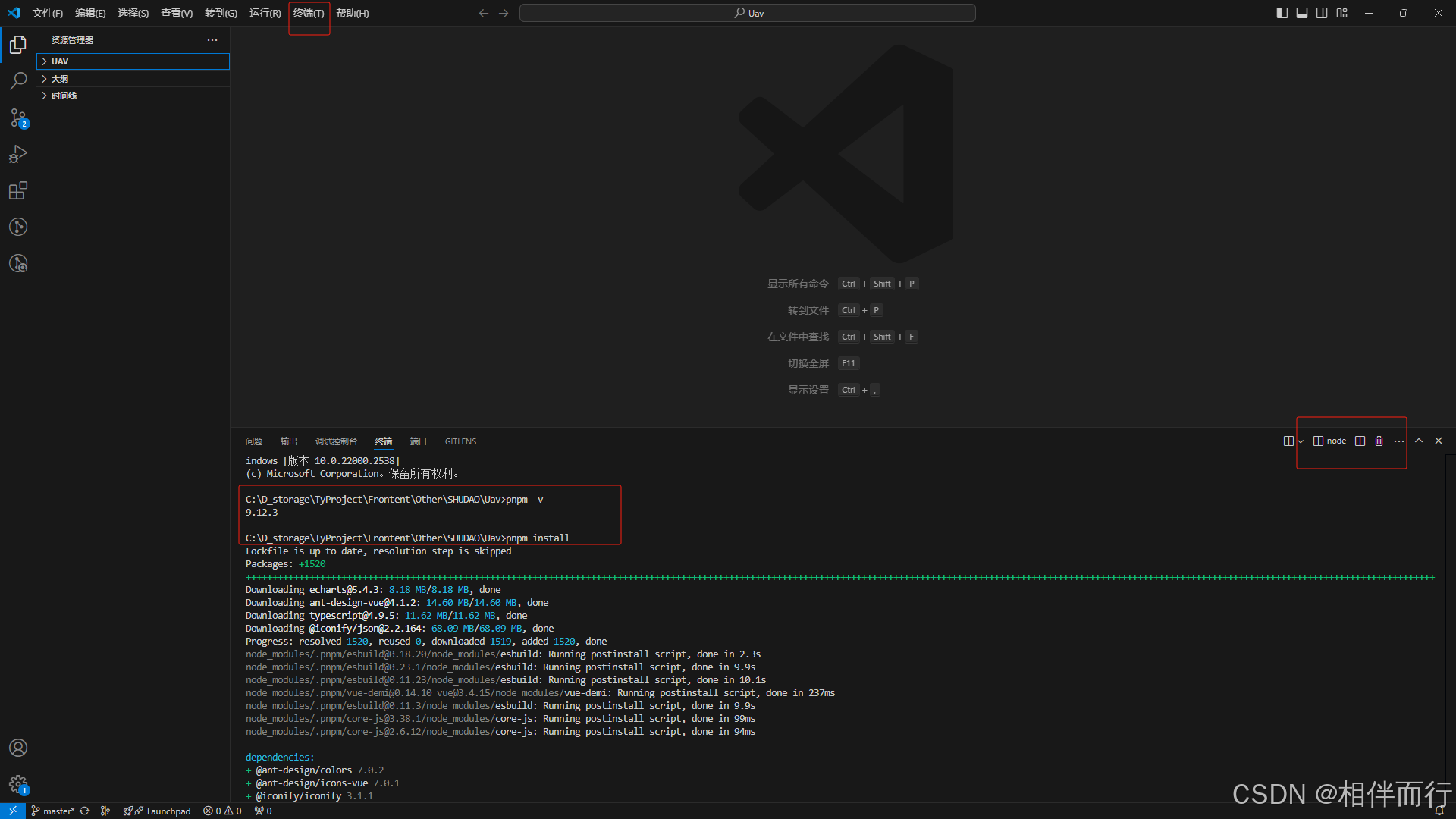Image resolution: width=1456 pixels, height=819 pixels.
Task: Open Source Control view with badge
Action: 18,118
